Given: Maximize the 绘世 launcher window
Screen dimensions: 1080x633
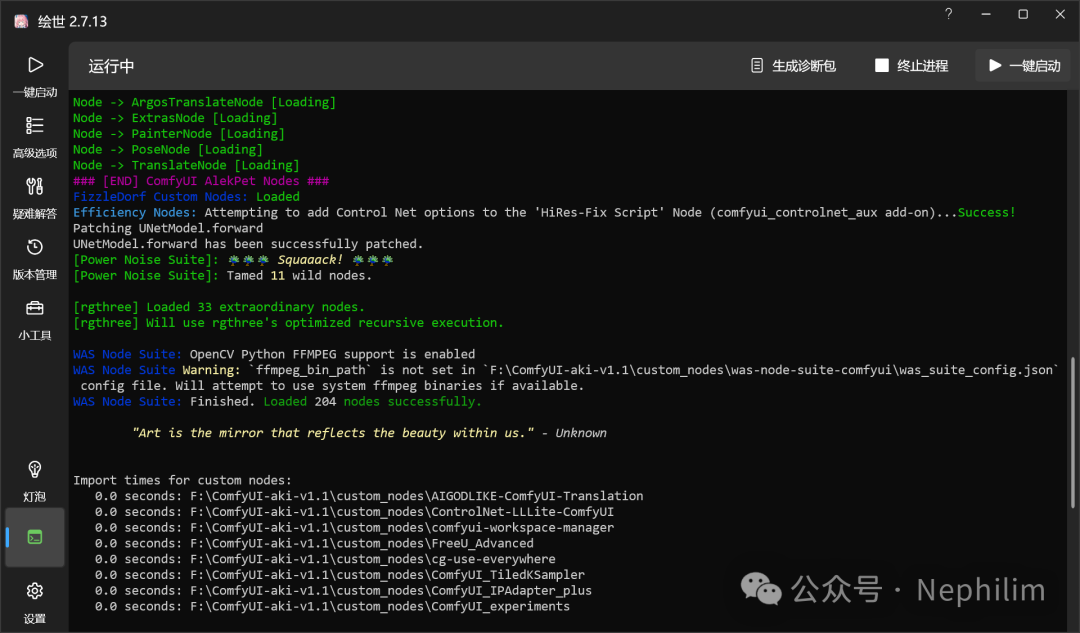Looking at the screenshot, I should tap(1023, 14).
